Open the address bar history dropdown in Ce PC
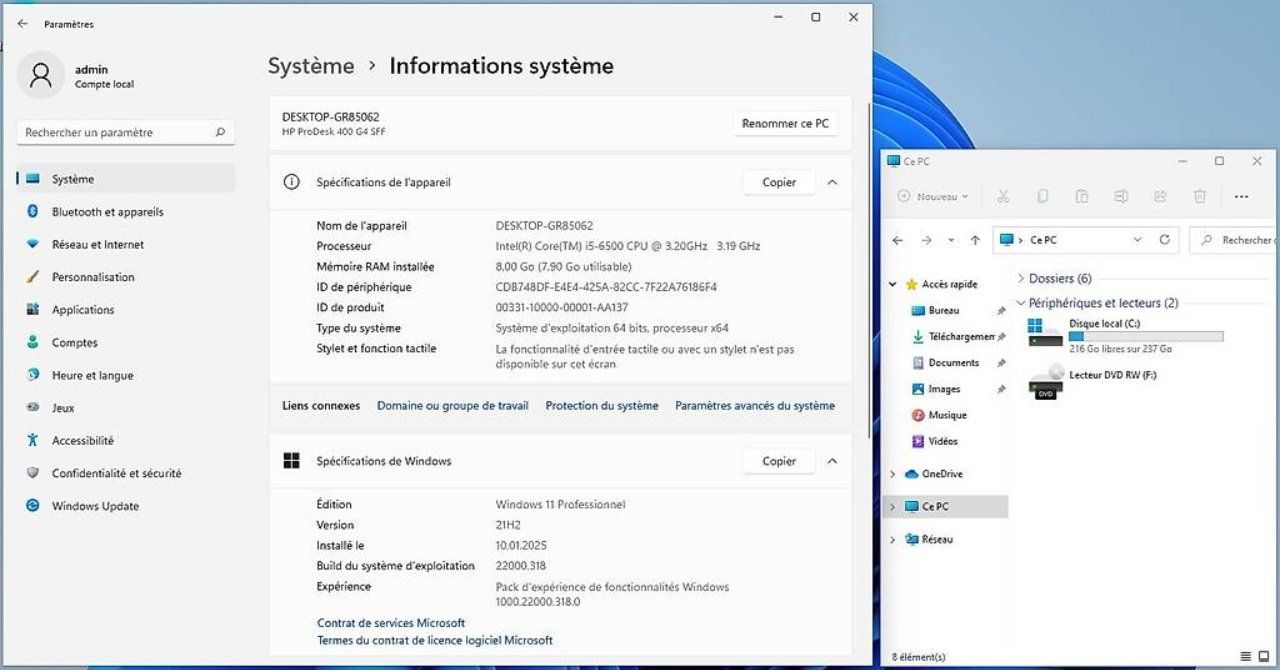 1137,240
